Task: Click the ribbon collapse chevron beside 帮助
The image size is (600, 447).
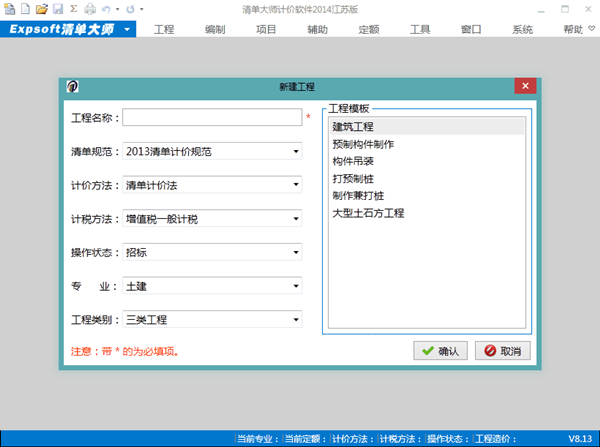Action: 591,30
